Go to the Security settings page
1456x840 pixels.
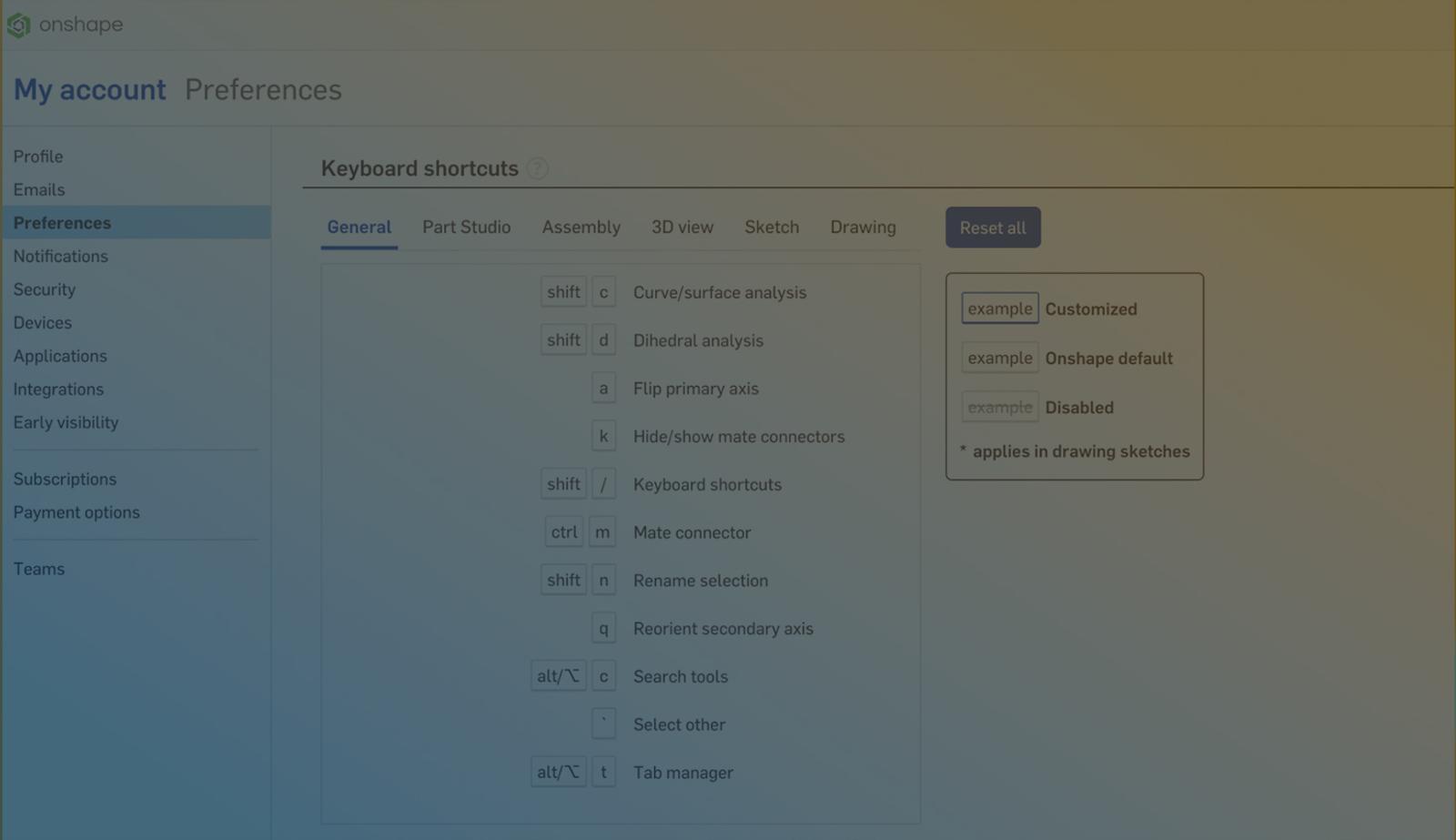tap(44, 289)
